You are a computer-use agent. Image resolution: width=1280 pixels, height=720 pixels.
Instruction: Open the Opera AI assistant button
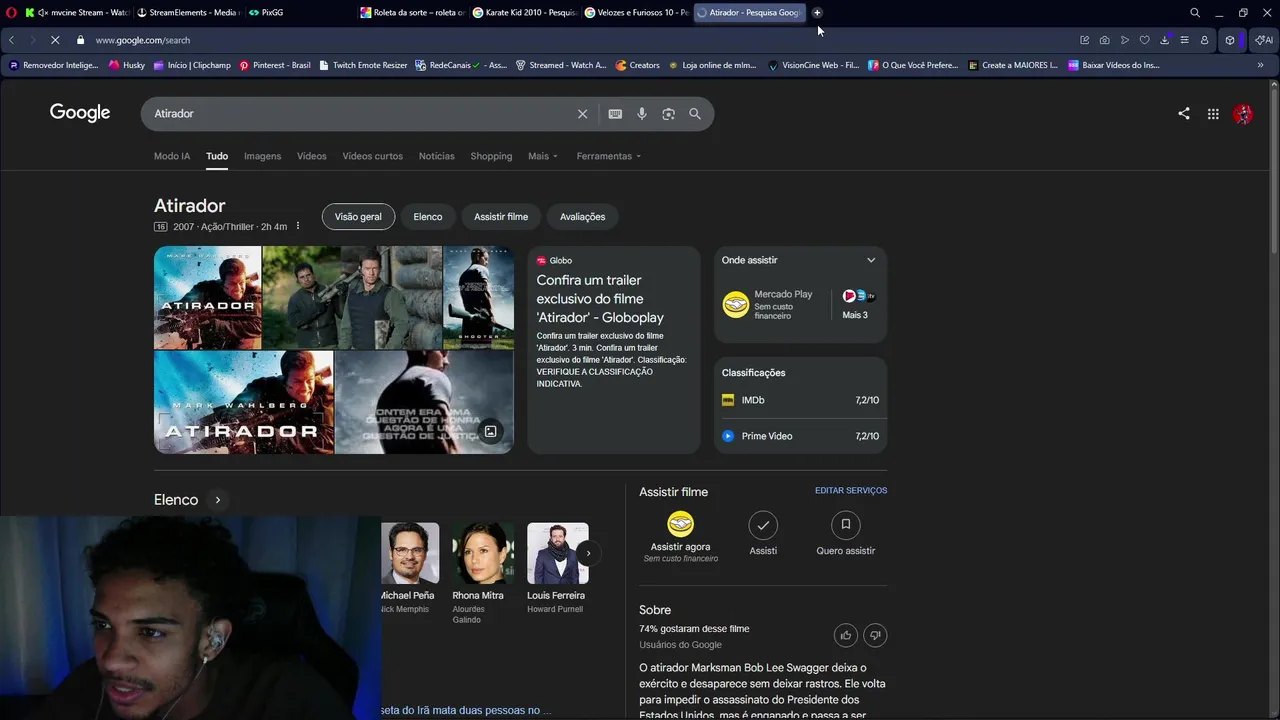pyautogui.click(x=1264, y=40)
